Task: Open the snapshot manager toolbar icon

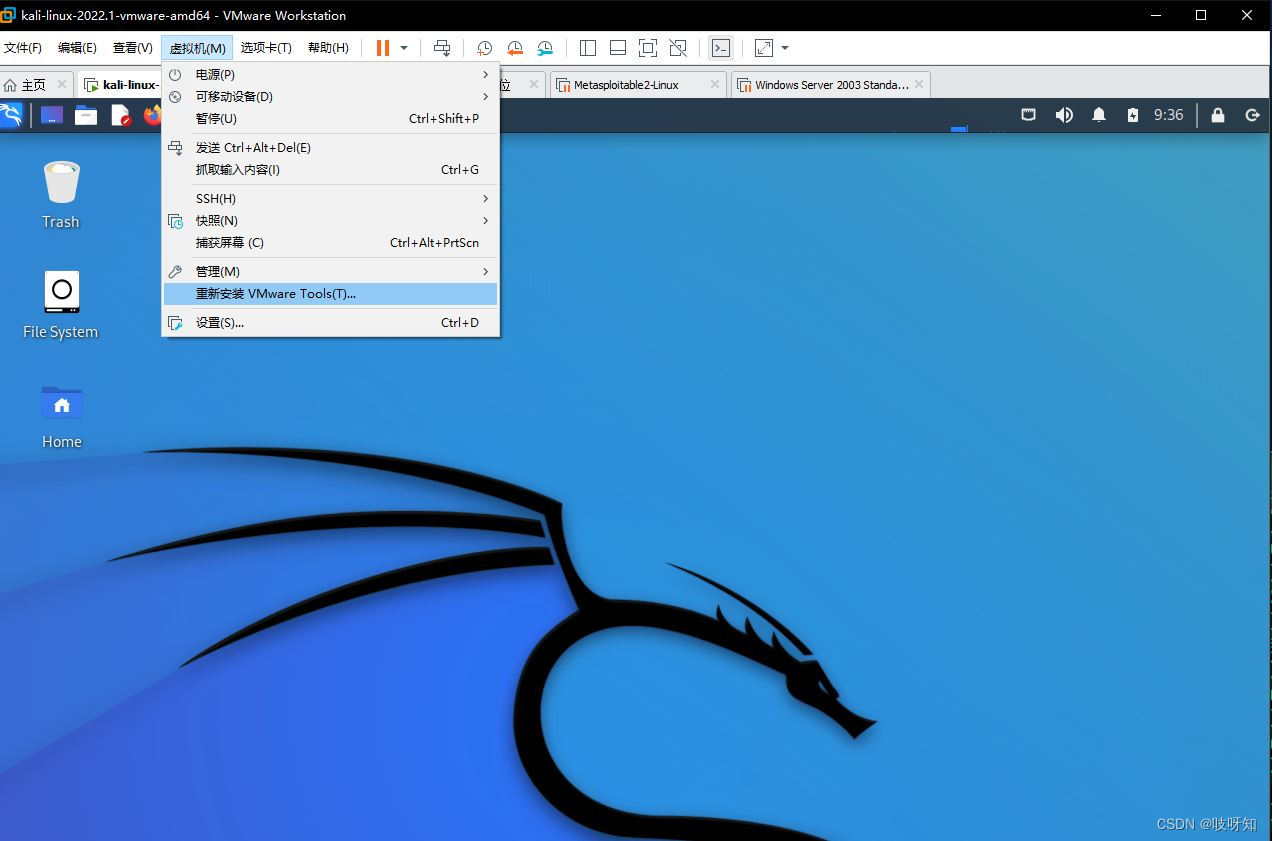Action: (x=545, y=48)
